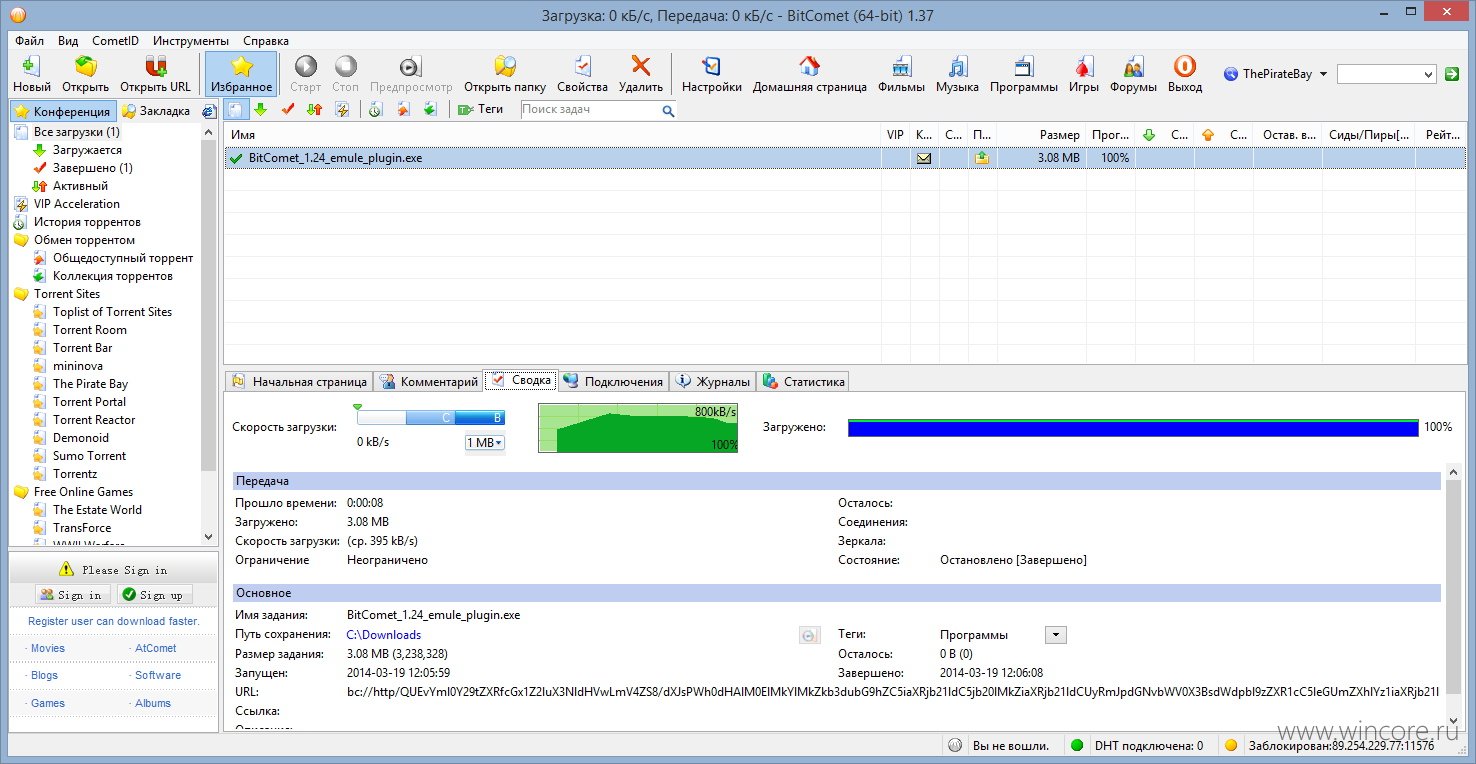Toggle the Избранное favorites star button
This screenshot has width=1476, height=764.
click(241, 74)
